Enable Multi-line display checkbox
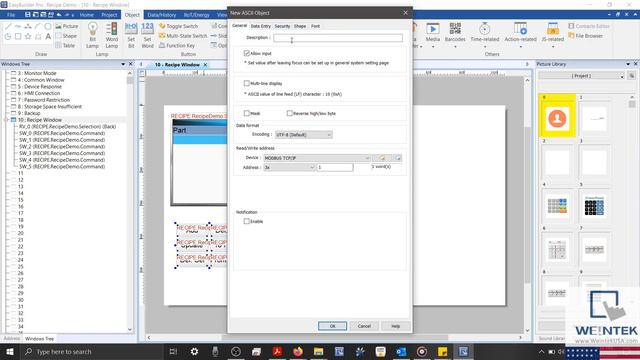Viewport: 640px width, 360px height. pyautogui.click(x=247, y=83)
